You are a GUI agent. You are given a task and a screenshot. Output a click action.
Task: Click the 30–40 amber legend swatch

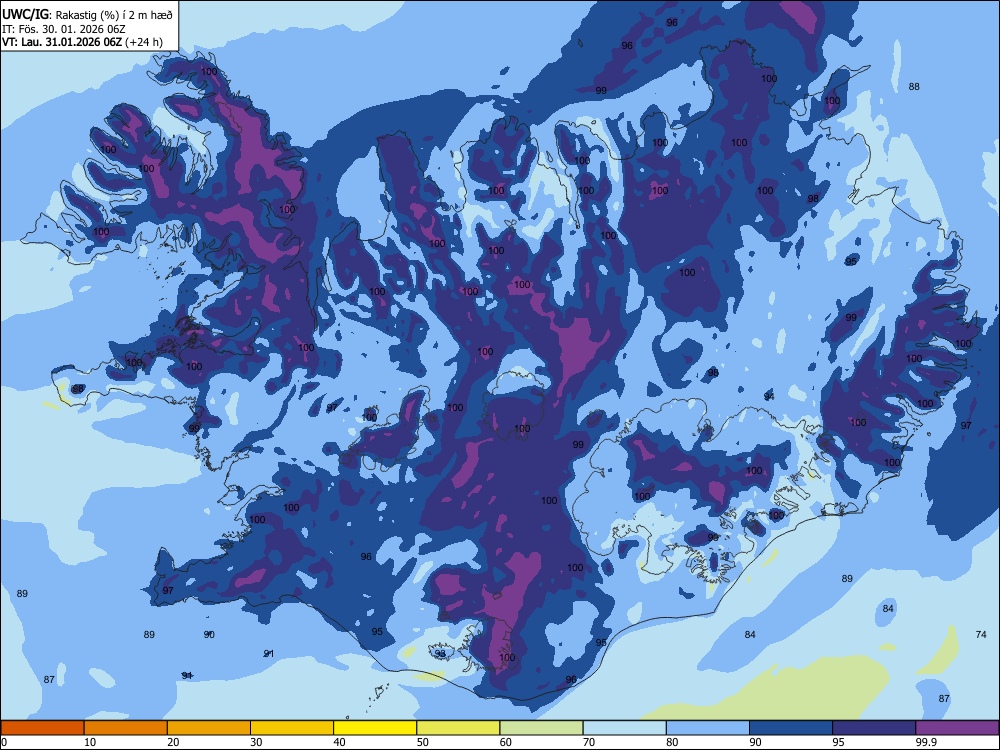tap(292, 728)
